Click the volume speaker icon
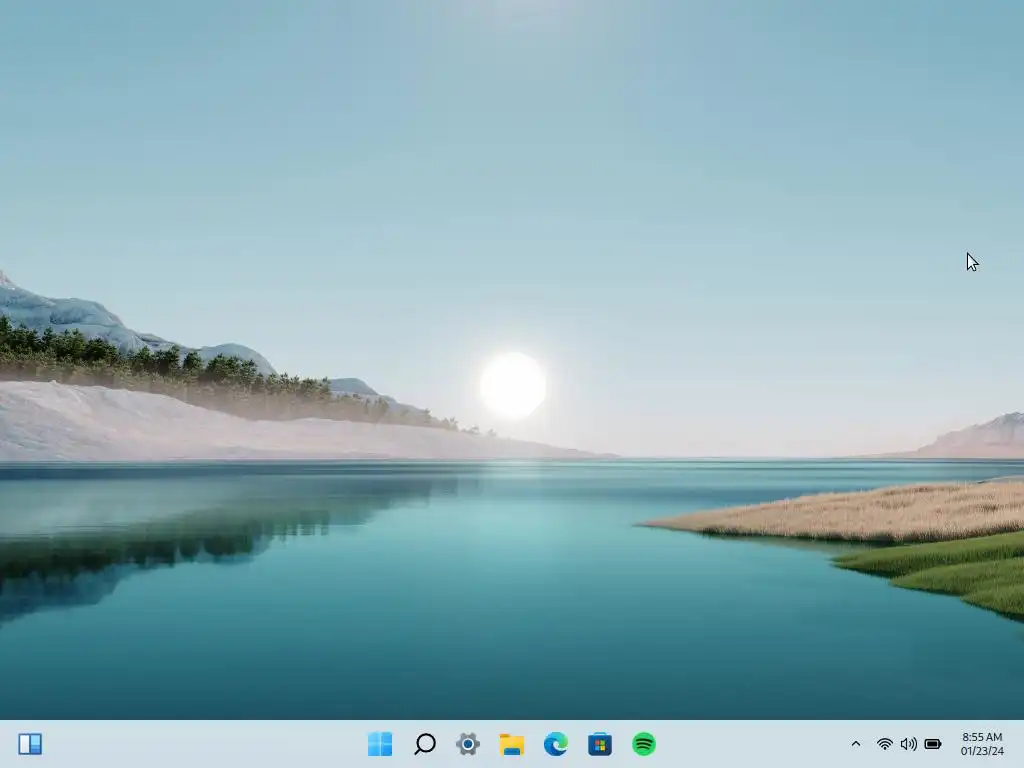The image size is (1024, 768). tap(908, 744)
